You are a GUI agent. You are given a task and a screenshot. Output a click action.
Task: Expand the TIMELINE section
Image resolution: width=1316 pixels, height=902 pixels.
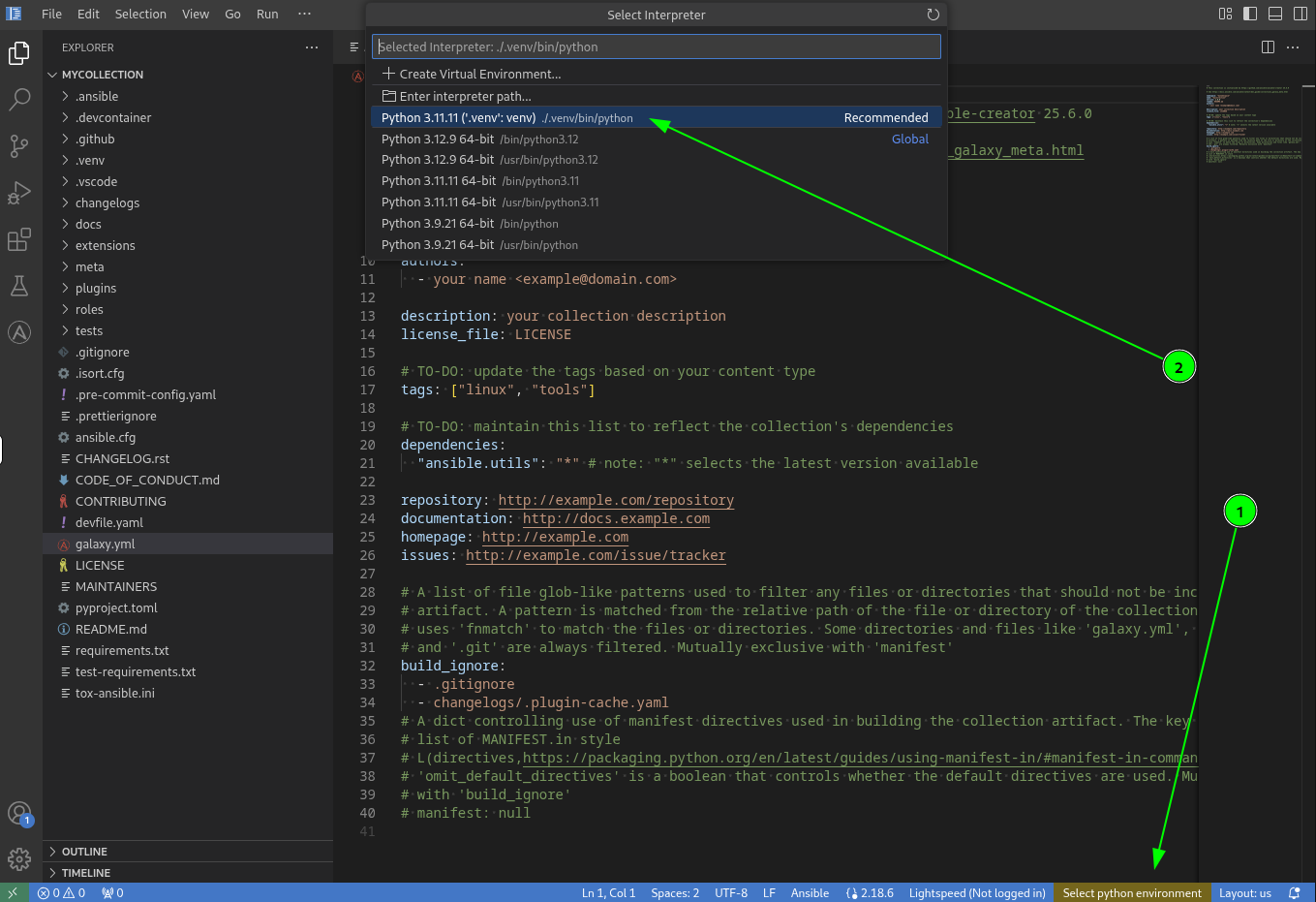click(x=188, y=873)
